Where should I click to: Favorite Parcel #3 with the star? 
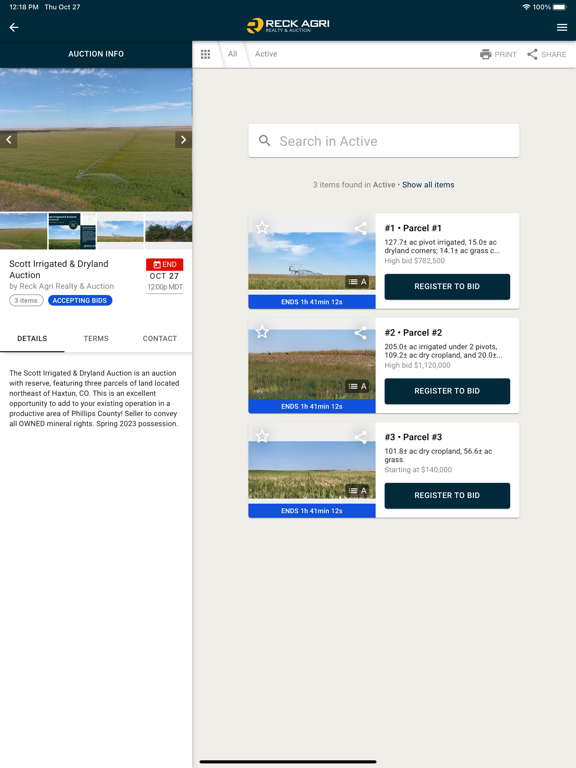[x=262, y=436]
